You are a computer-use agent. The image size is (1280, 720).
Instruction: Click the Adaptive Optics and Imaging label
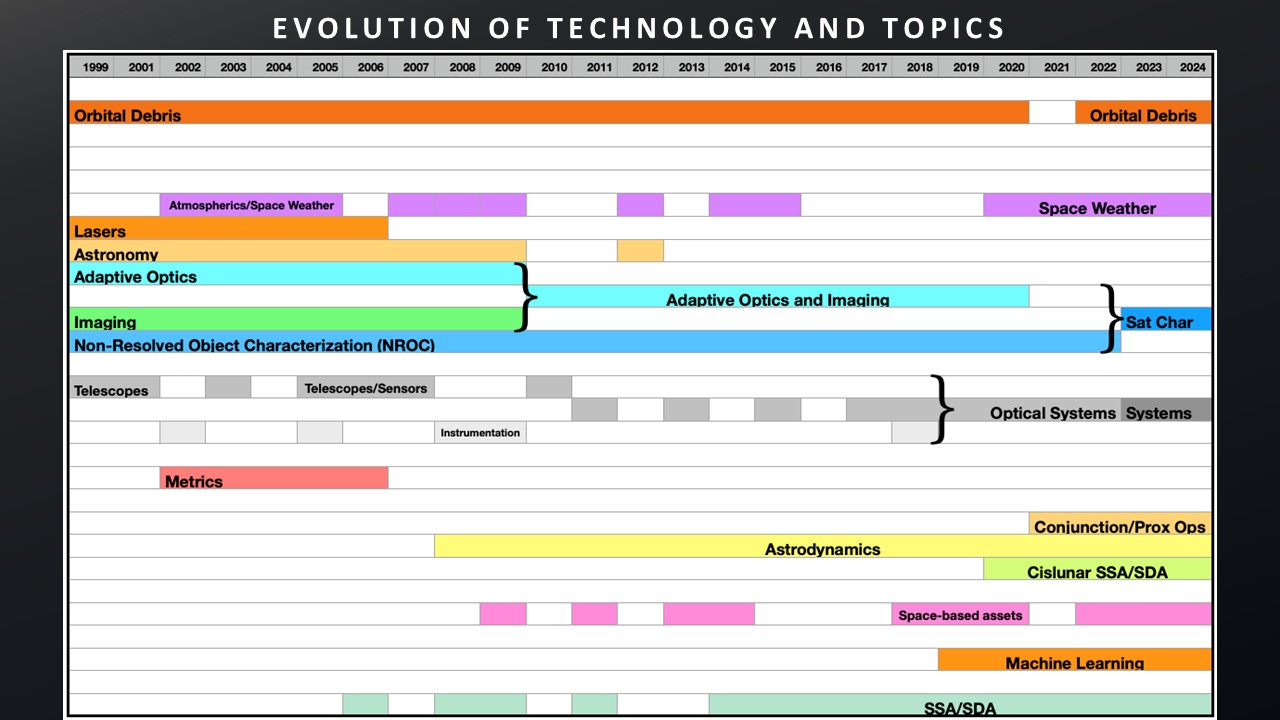pos(778,299)
